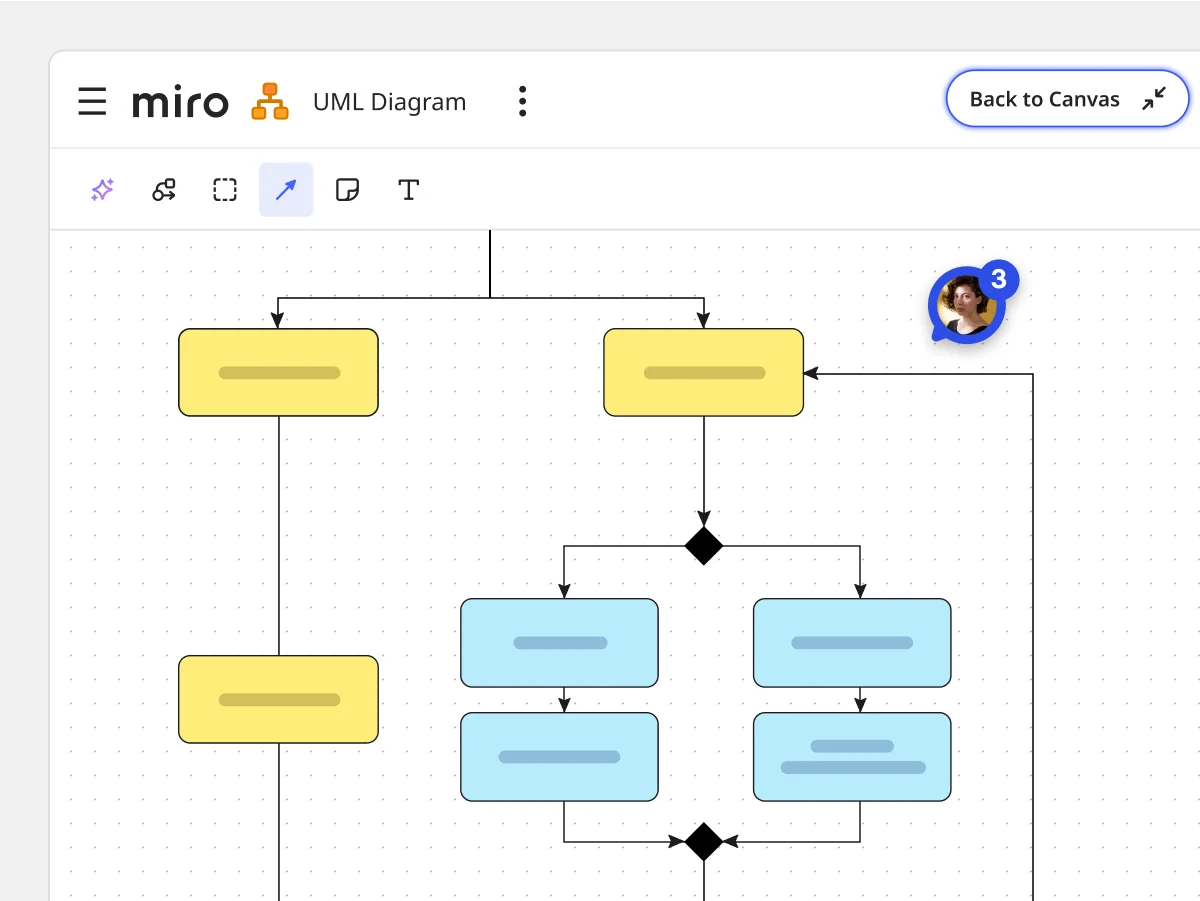
Task: Select the lower-left yellow node
Action: point(278,699)
